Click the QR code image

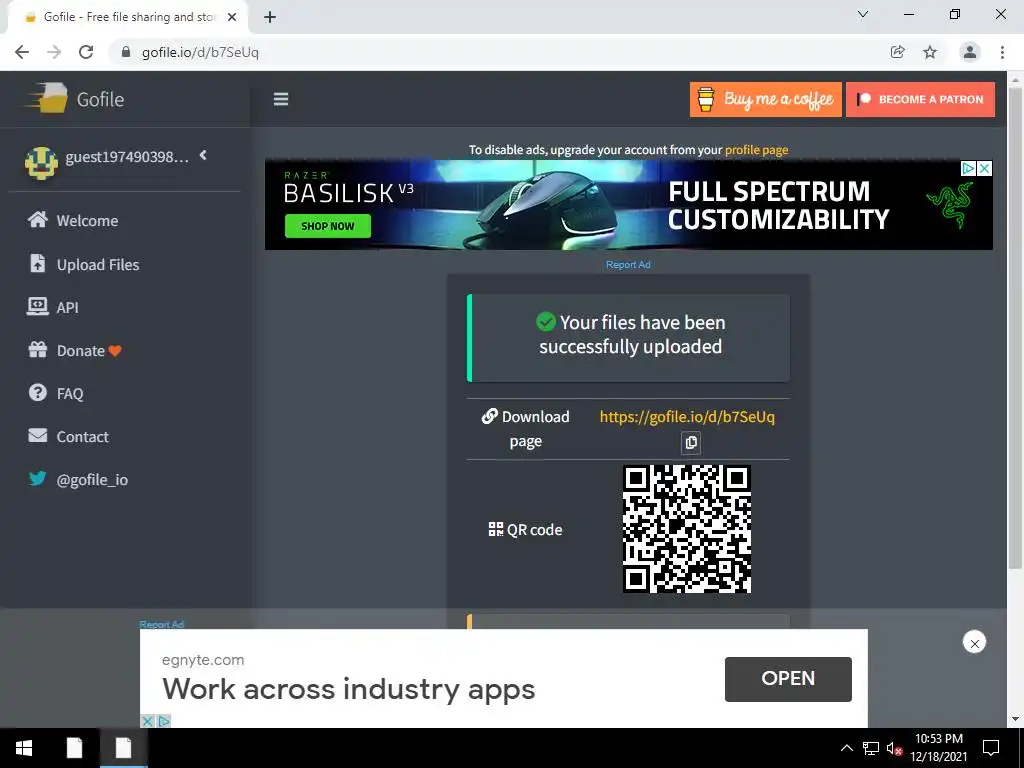(687, 529)
